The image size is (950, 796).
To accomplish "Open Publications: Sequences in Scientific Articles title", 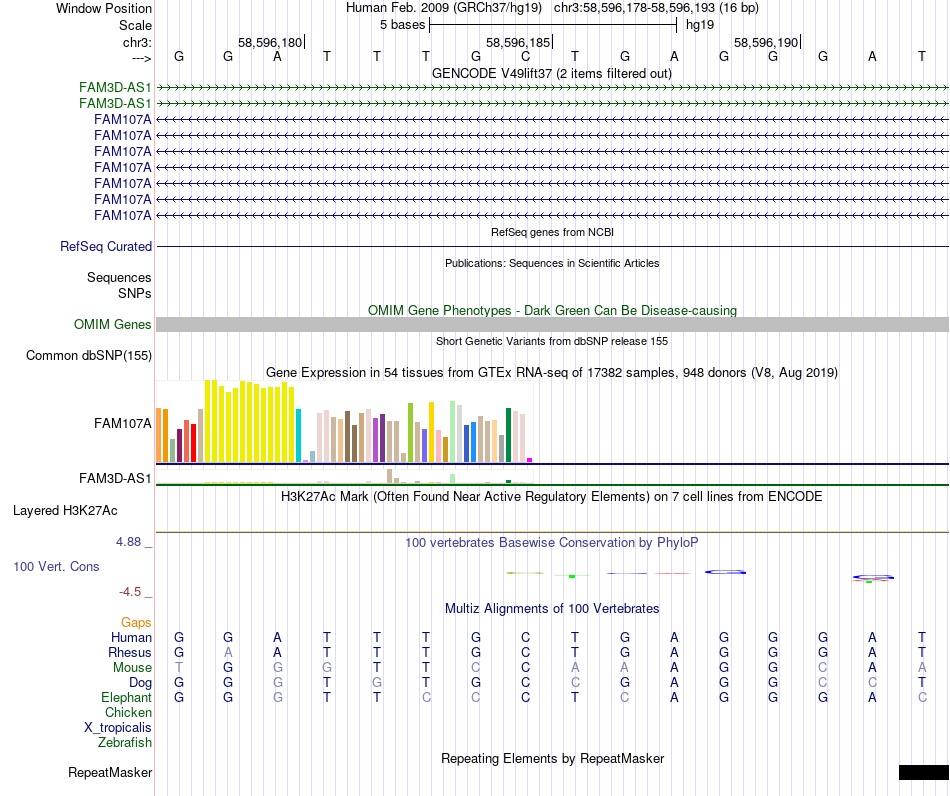I will point(552,263).
